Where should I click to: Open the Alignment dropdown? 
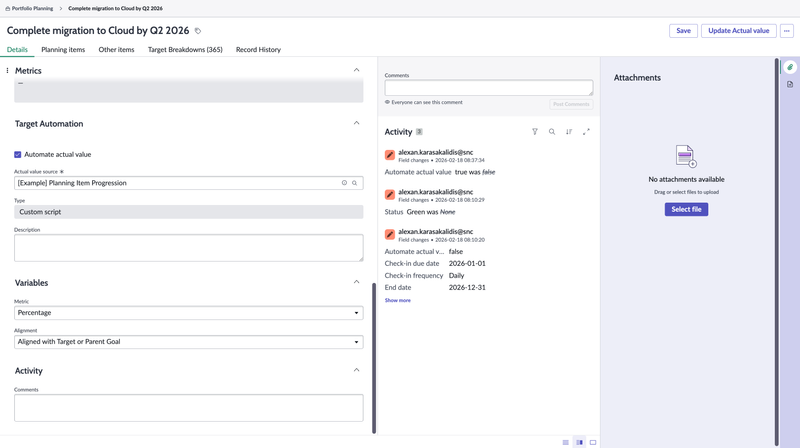point(188,342)
